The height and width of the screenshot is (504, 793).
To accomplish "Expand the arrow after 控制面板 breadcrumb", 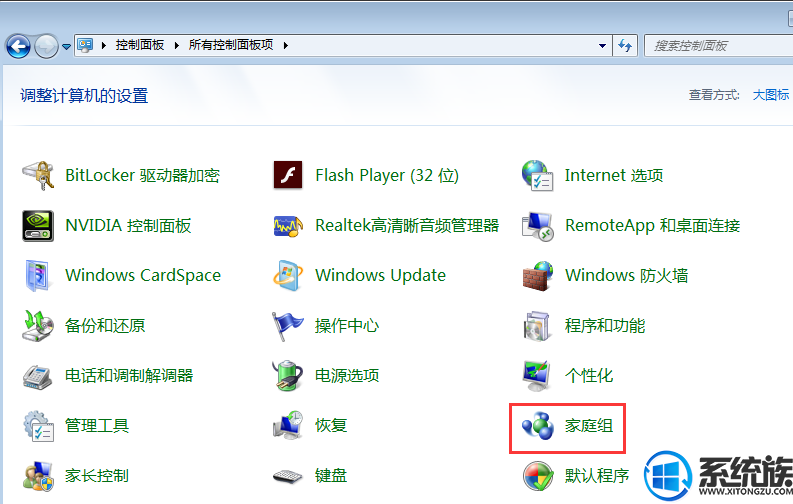I will pyautogui.click(x=177, y=45).
